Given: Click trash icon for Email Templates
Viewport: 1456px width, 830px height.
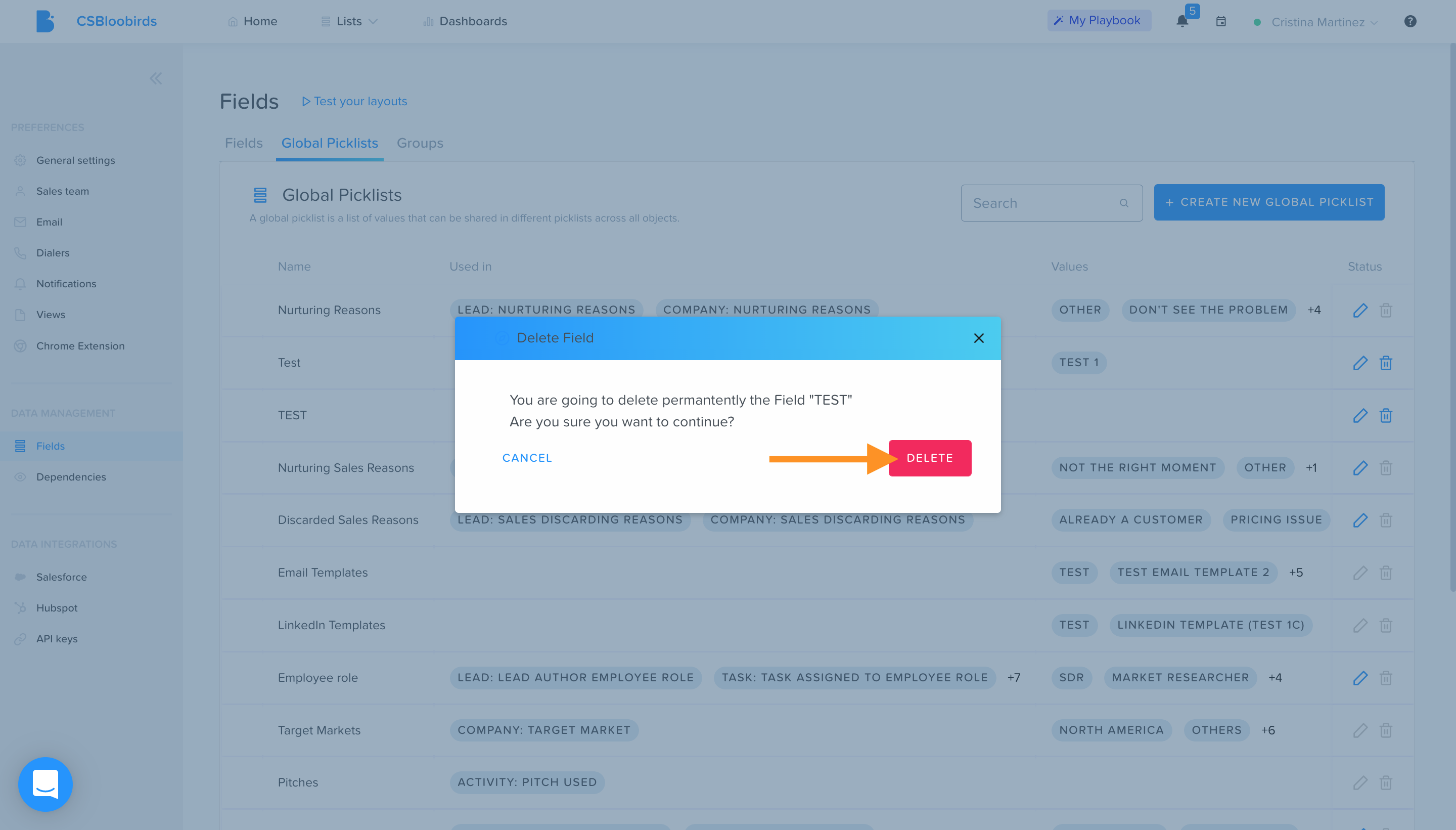Looking at the screenshot, I should (1386, 573).
